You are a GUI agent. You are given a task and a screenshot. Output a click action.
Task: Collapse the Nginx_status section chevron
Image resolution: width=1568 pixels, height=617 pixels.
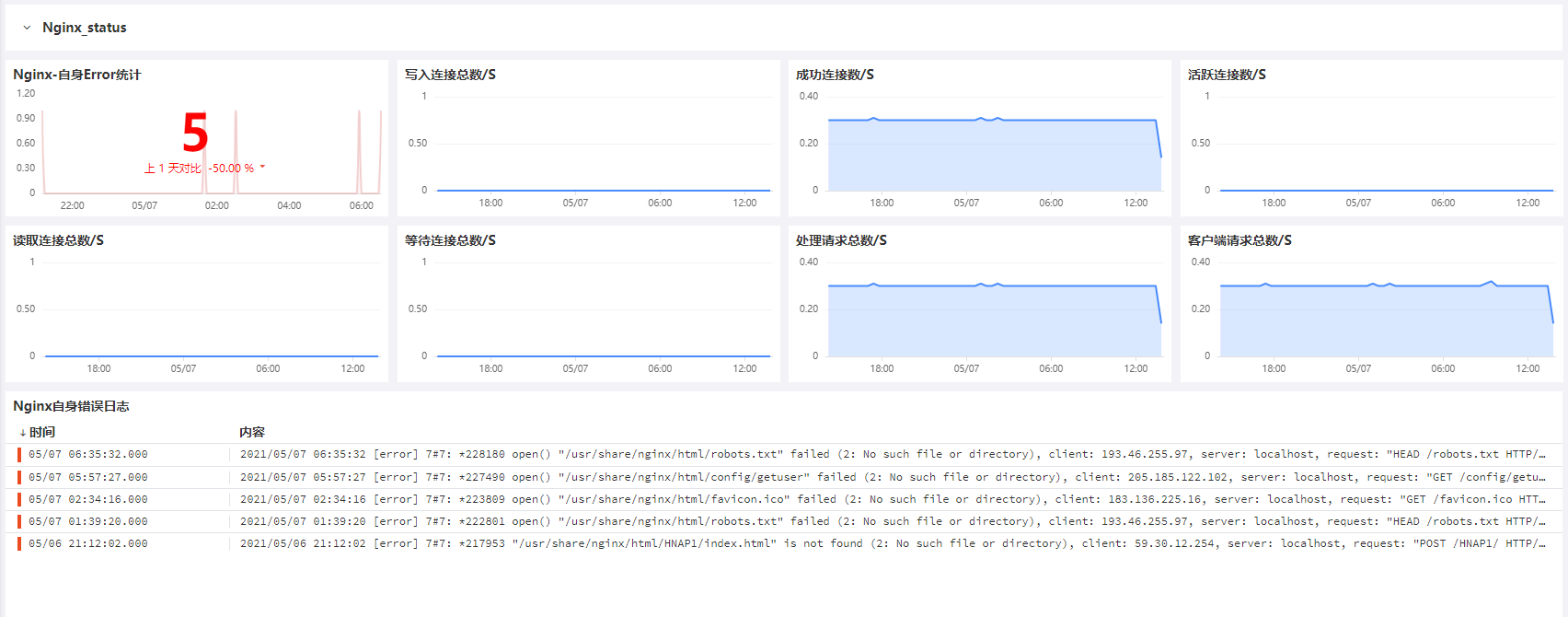coord(27,28)
